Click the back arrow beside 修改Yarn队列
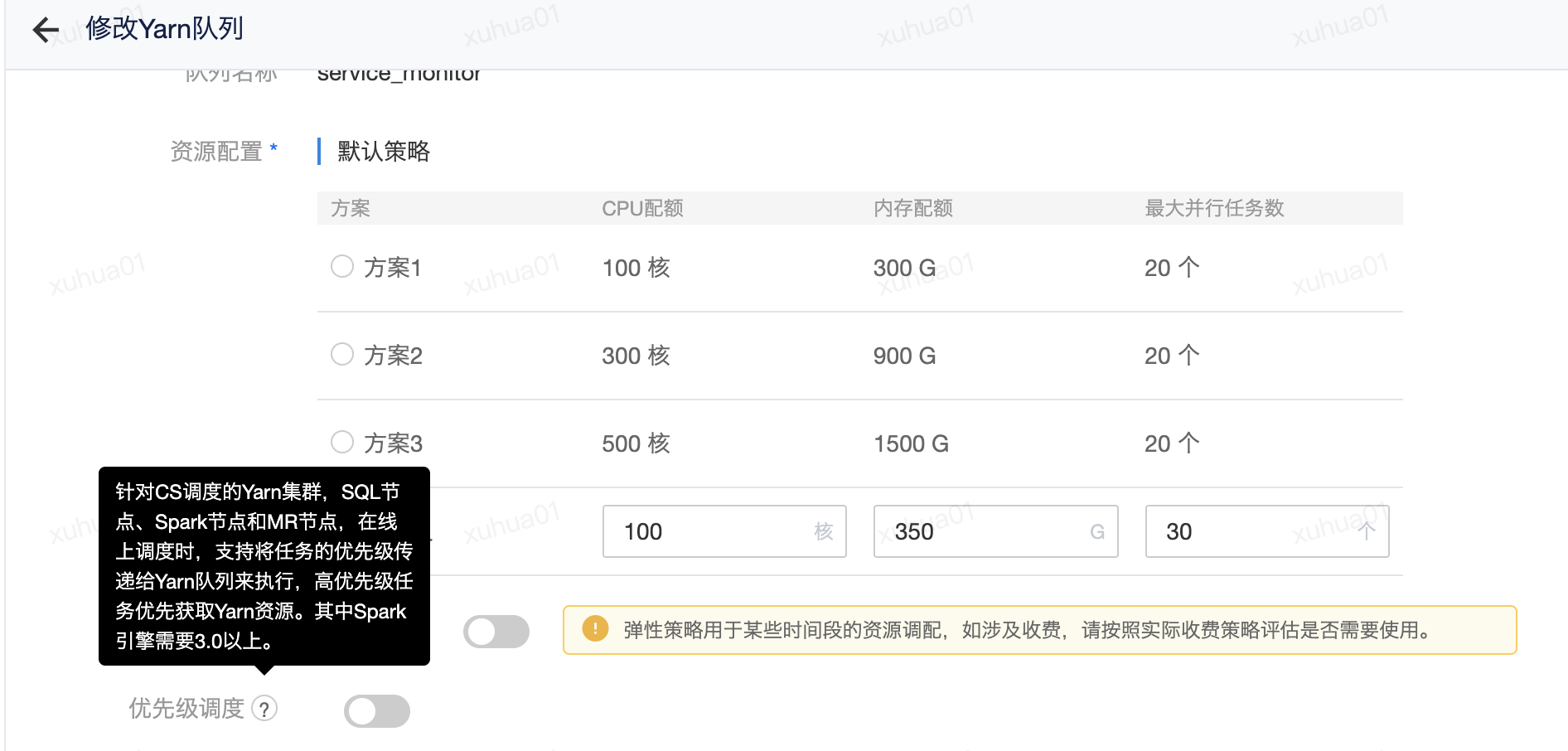The width and height of the screenshot is (1568, 751). click(x=46, y=30)
